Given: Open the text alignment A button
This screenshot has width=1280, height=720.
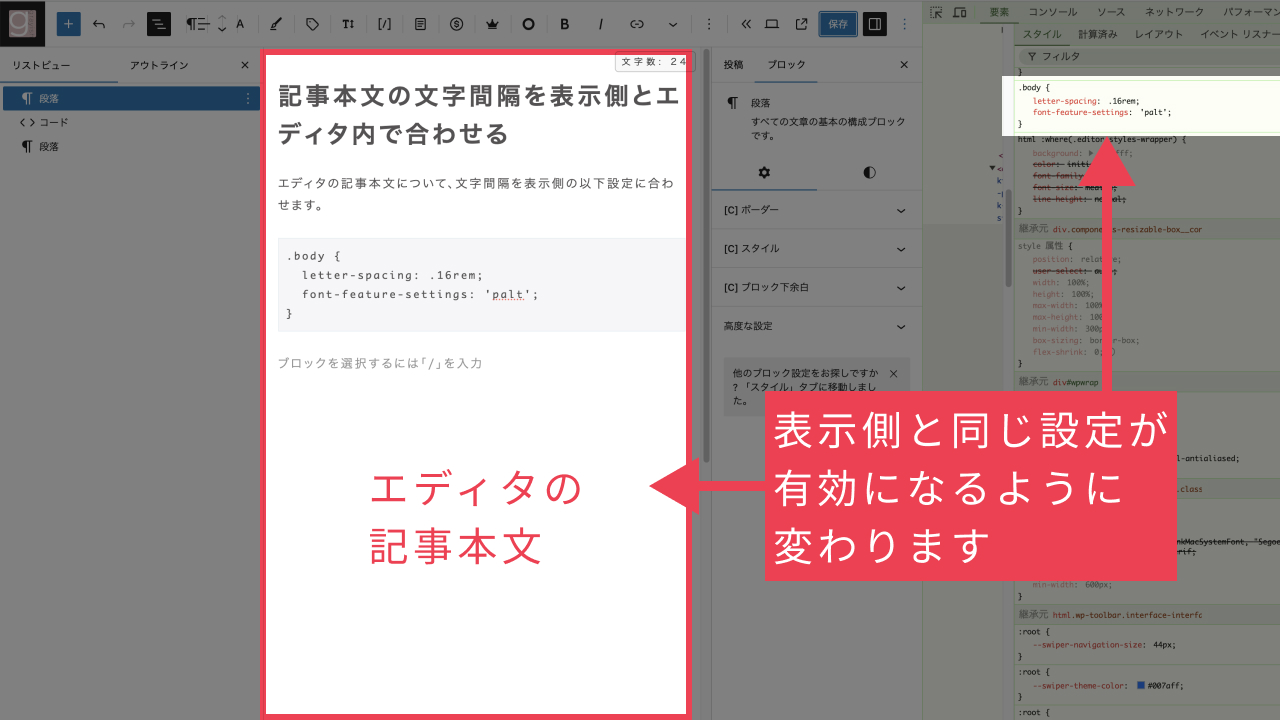Looking at the screenshot, I should click(240, 23).
